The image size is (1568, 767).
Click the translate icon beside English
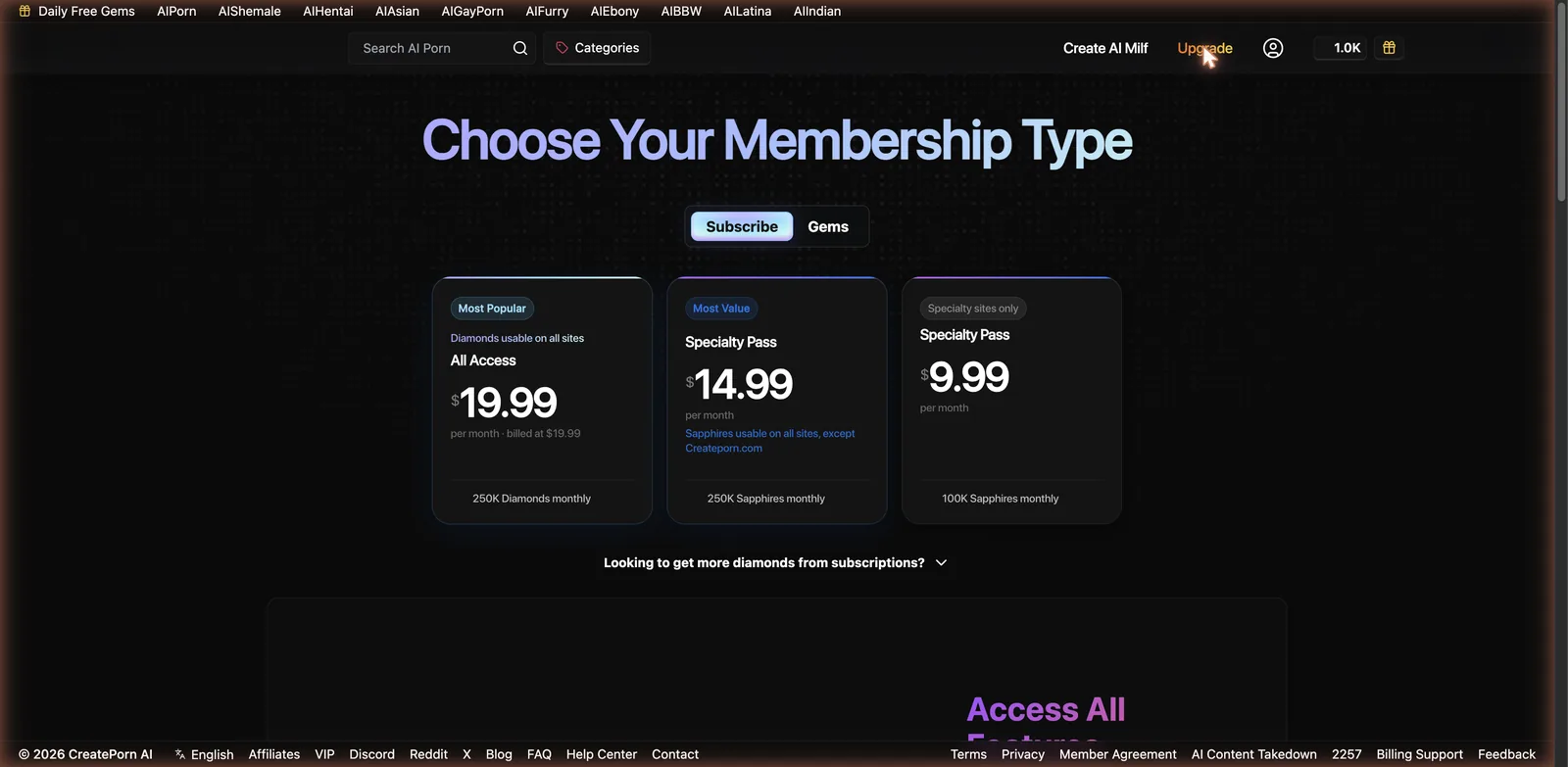pyautogui.click(x=180, y=754)
